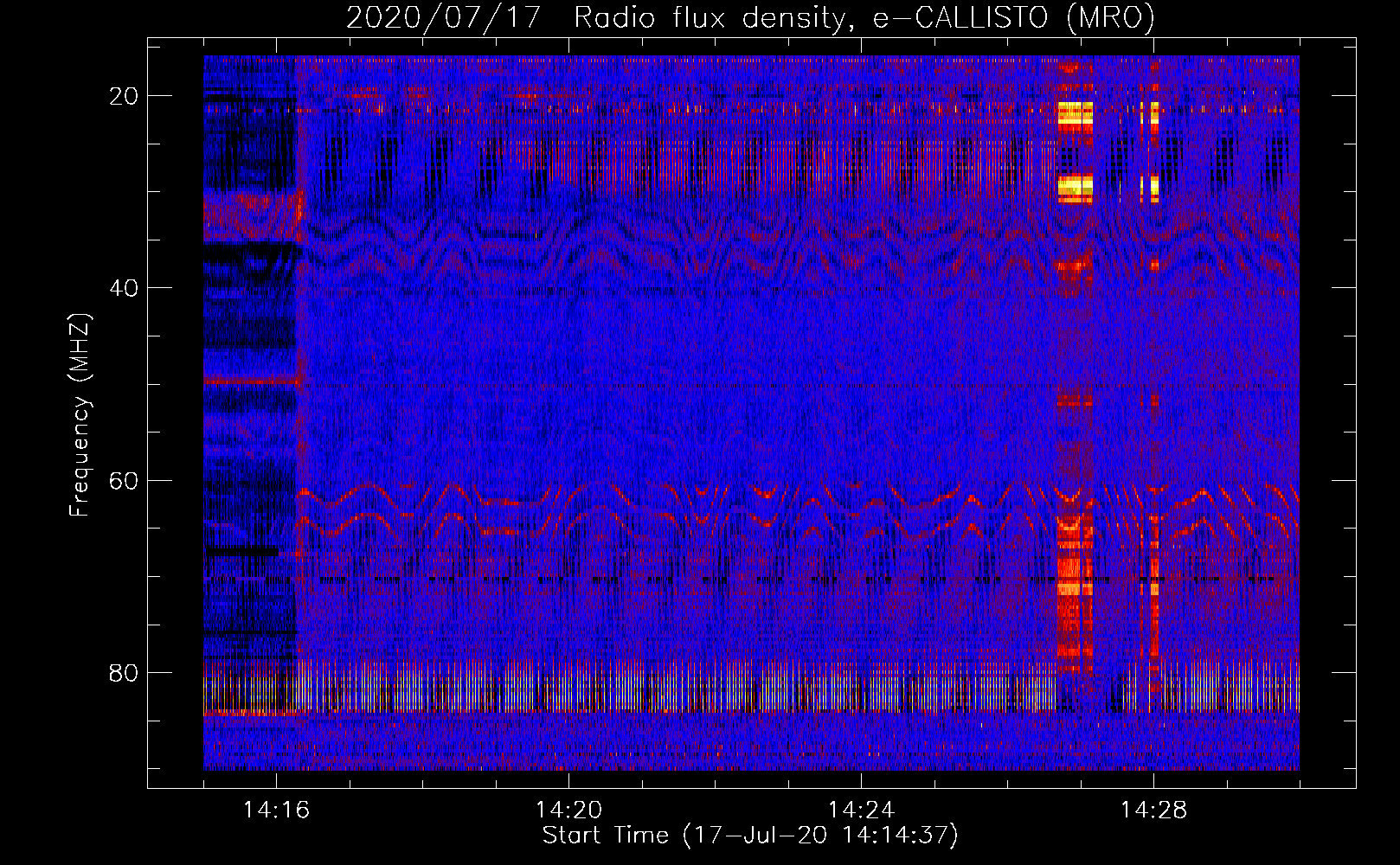
Task: Click the '40' frequency tick label
Action: coord(124,288)
